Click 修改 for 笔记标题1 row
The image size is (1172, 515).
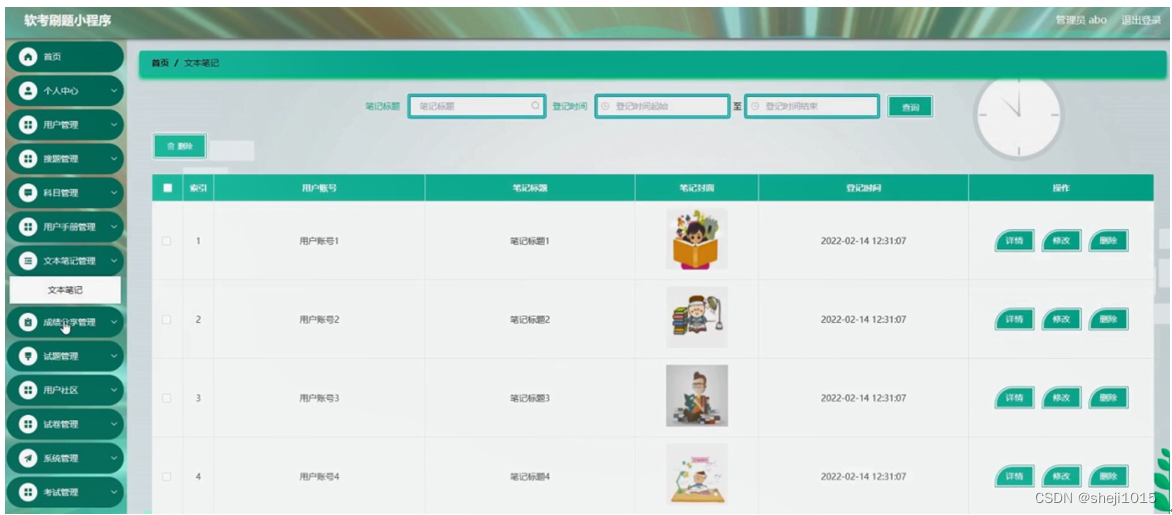click(x=1061, y=241)
